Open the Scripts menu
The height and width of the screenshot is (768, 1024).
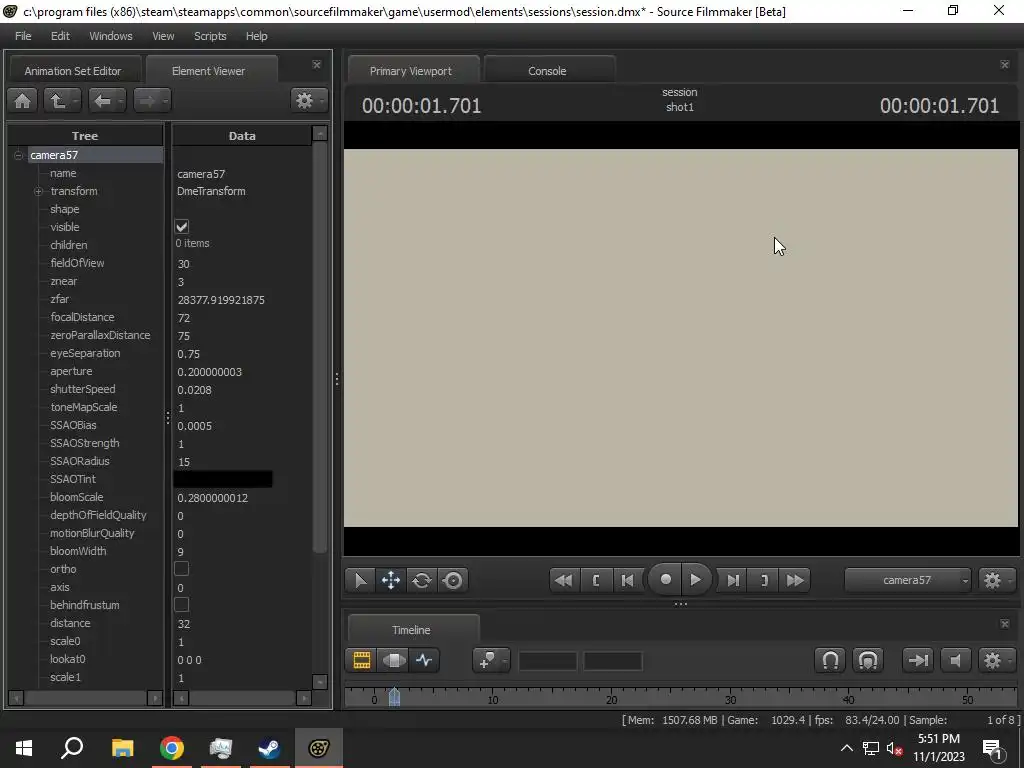[210, 36]
